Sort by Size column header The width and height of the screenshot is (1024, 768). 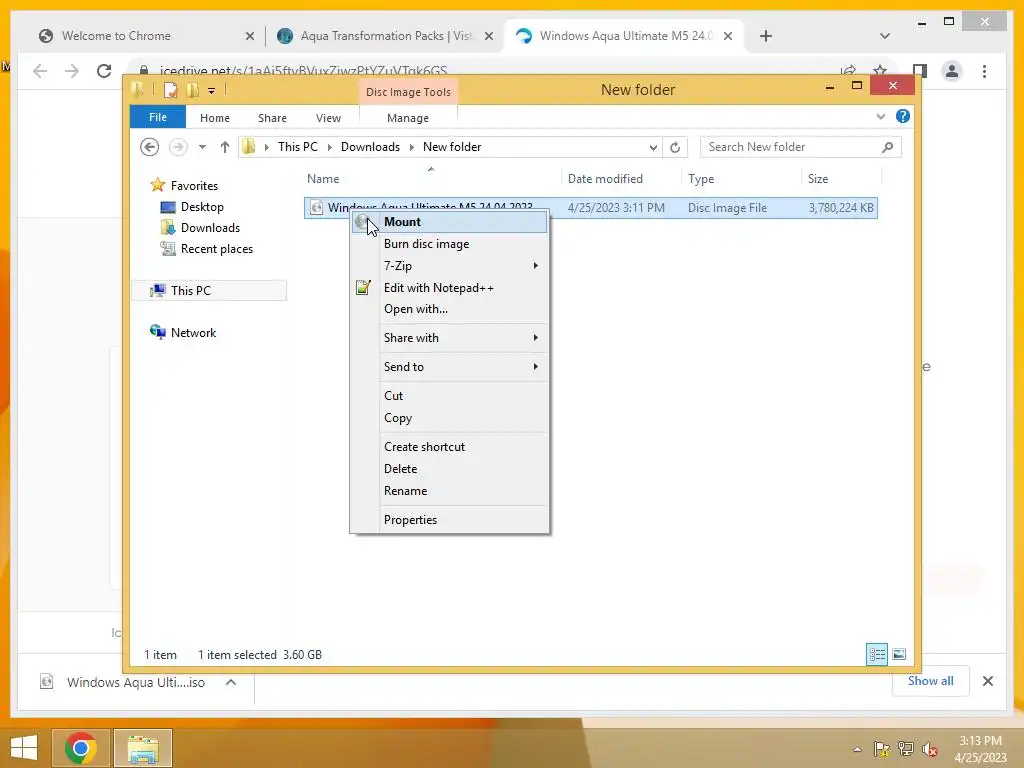pyautogui.click(x=818, y=179)
